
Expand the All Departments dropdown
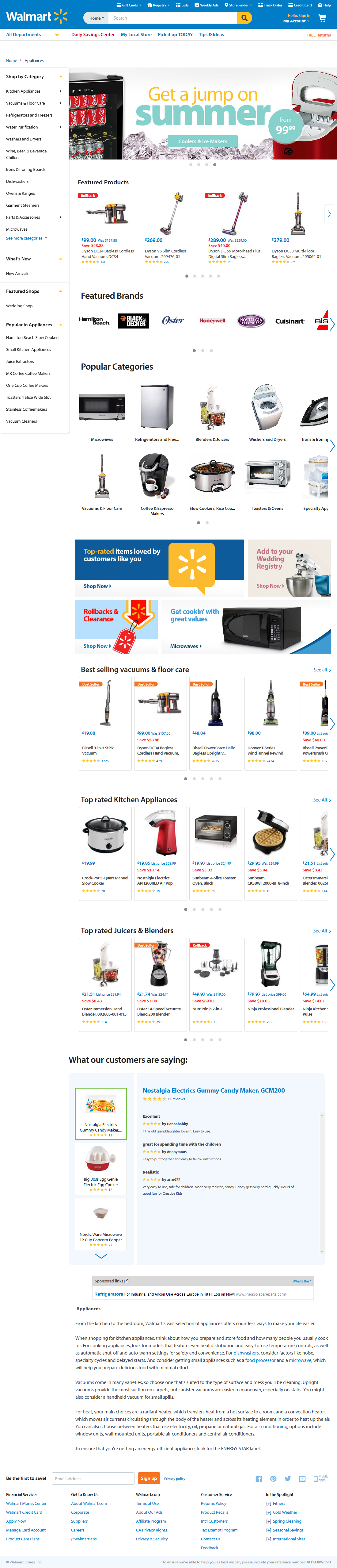pos(33,35)
